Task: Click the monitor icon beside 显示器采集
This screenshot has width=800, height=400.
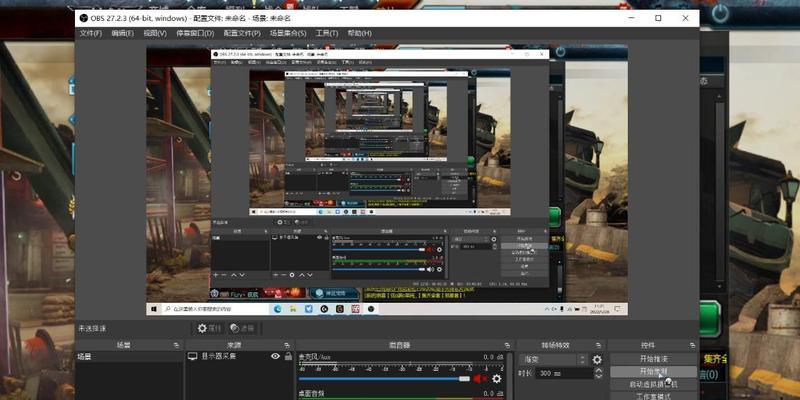Action: pyautogui.click(x=192, y=356)
